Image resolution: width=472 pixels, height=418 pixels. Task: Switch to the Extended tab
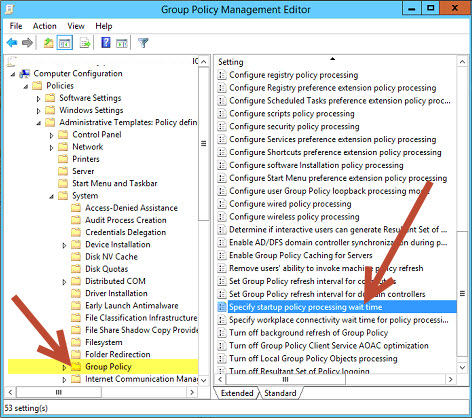(x=237, y=393)
